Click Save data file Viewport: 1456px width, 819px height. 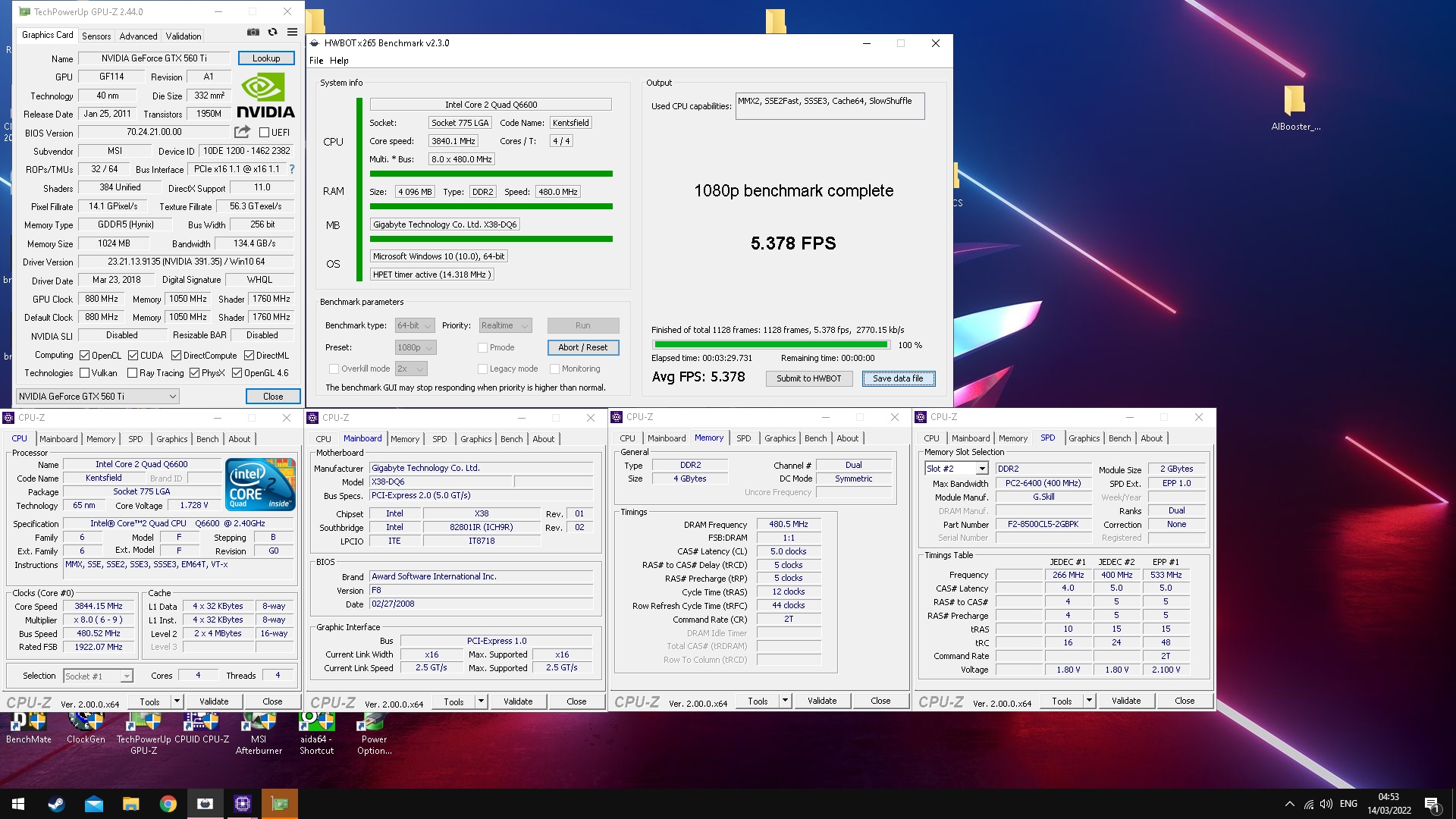(x=898, y=378)
